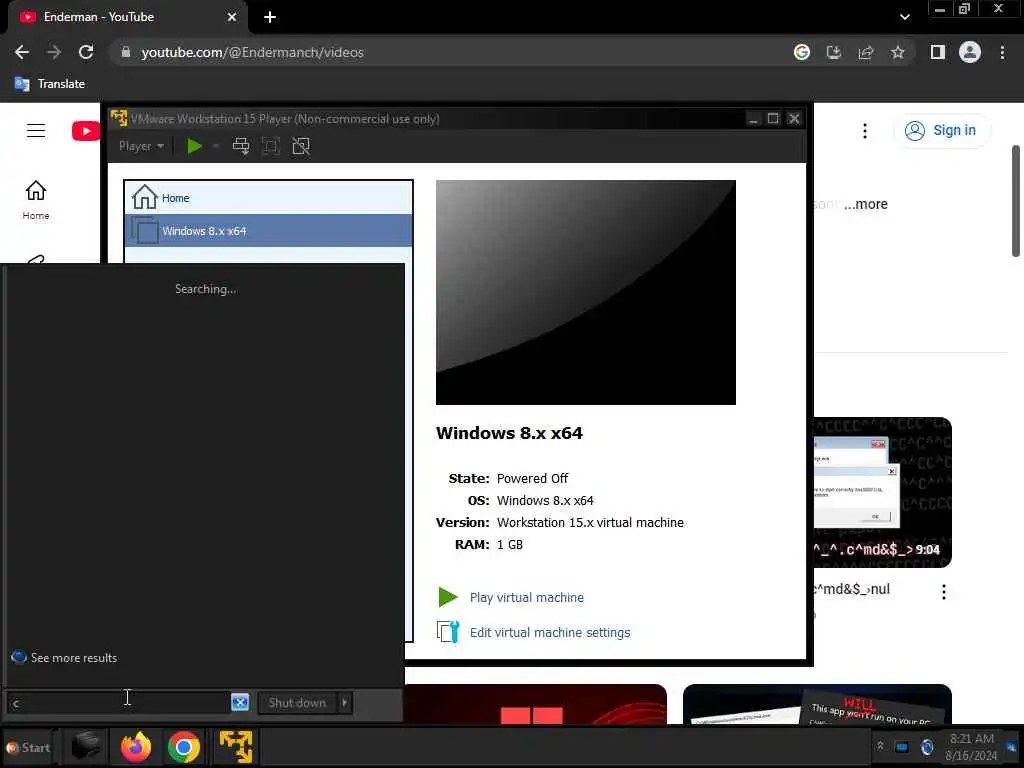Open the 9:04 video thumbnail
Image resolution: width=1024 pixels, height=768 pixels.
[883, 492]
